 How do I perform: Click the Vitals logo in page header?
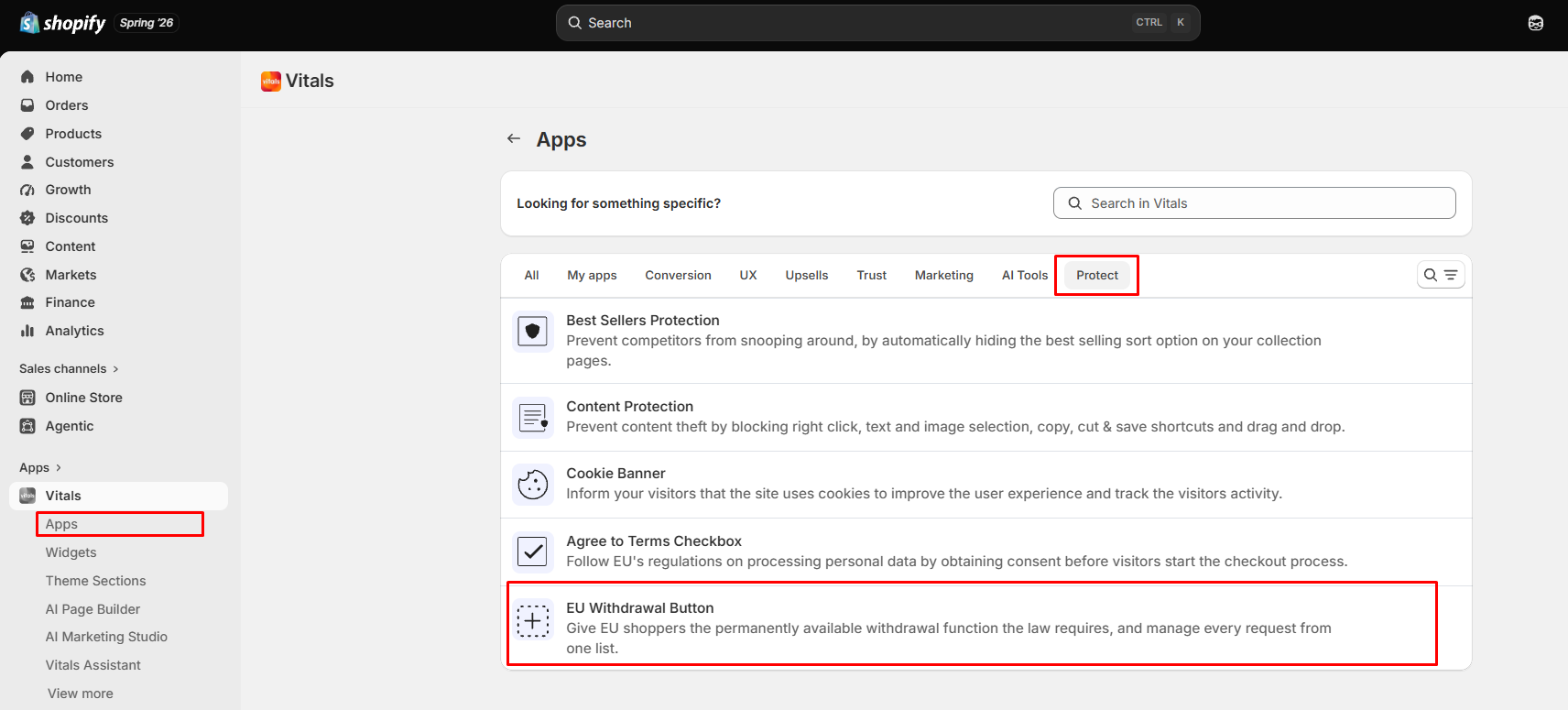click(271, 82)
